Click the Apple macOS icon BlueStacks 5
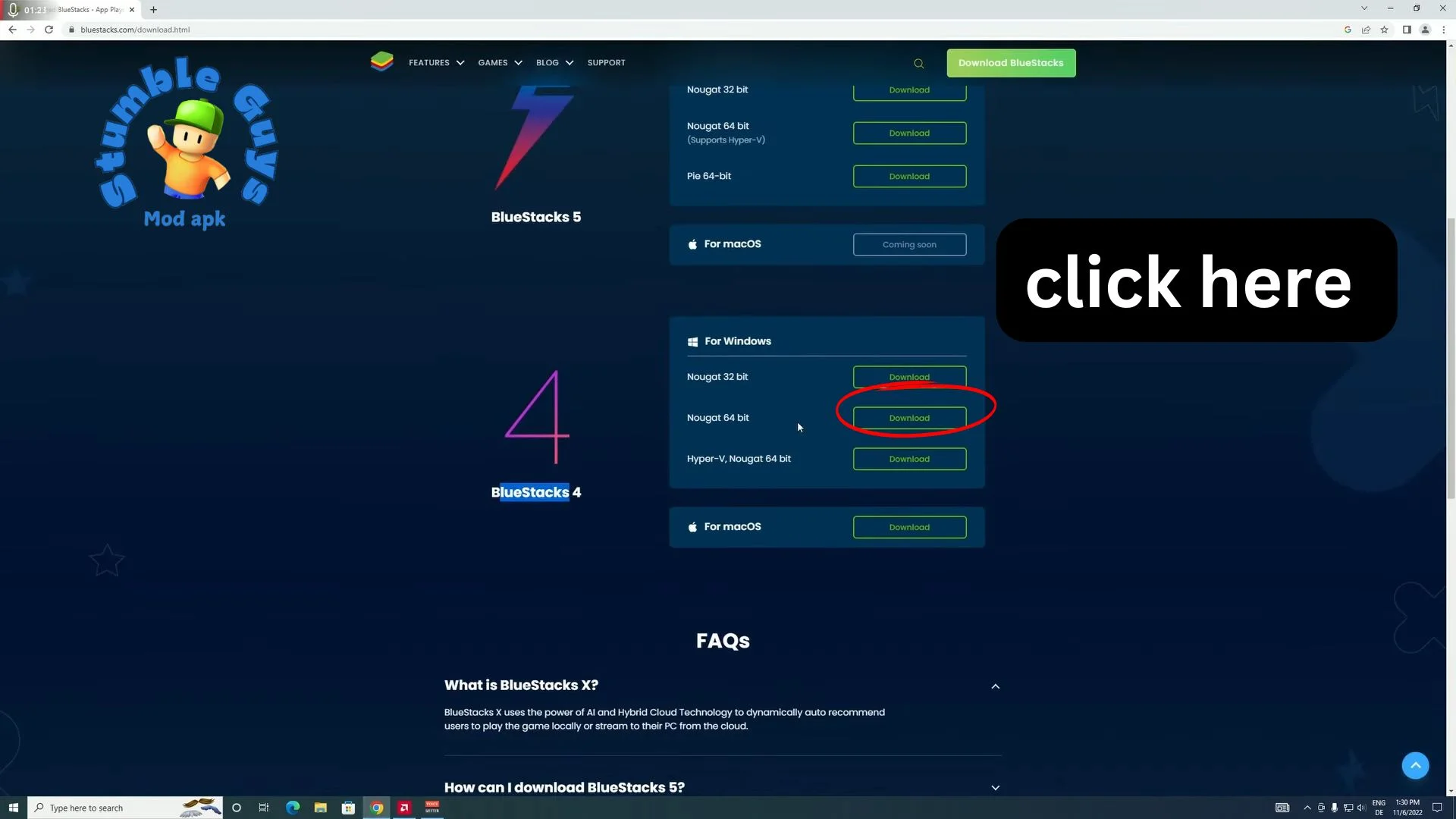Screen dimensions: 1456x819 [x=693, y=244]
